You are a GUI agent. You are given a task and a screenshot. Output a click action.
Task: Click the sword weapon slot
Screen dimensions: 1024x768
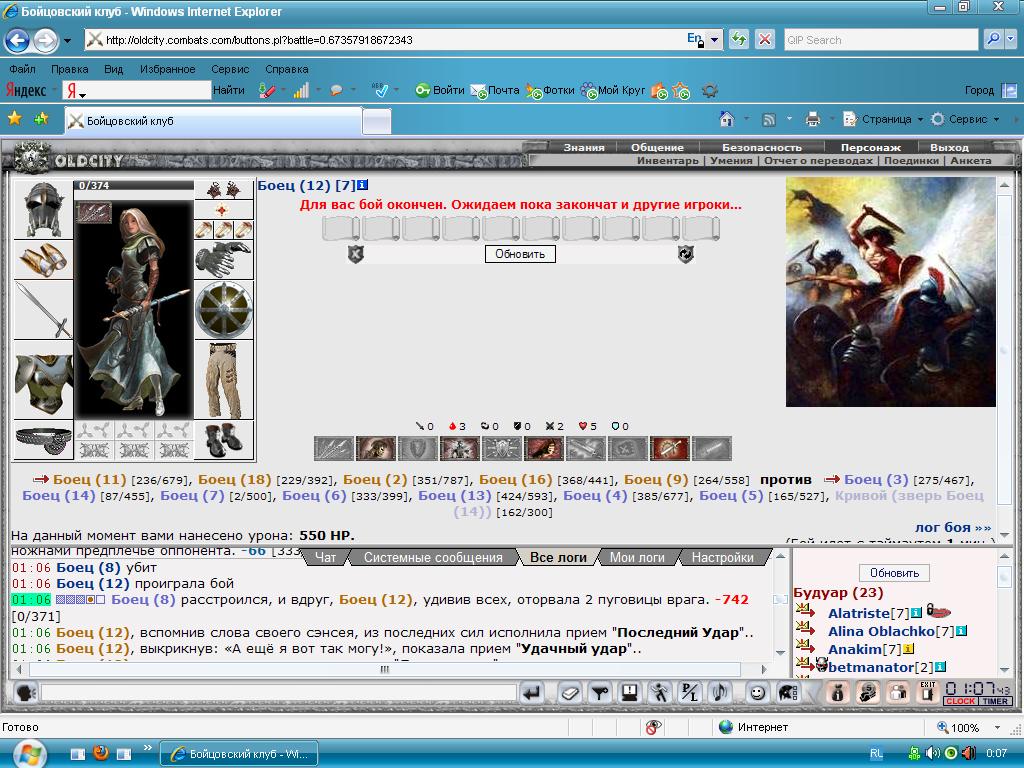pyautogui.click(x=43, y=310)
